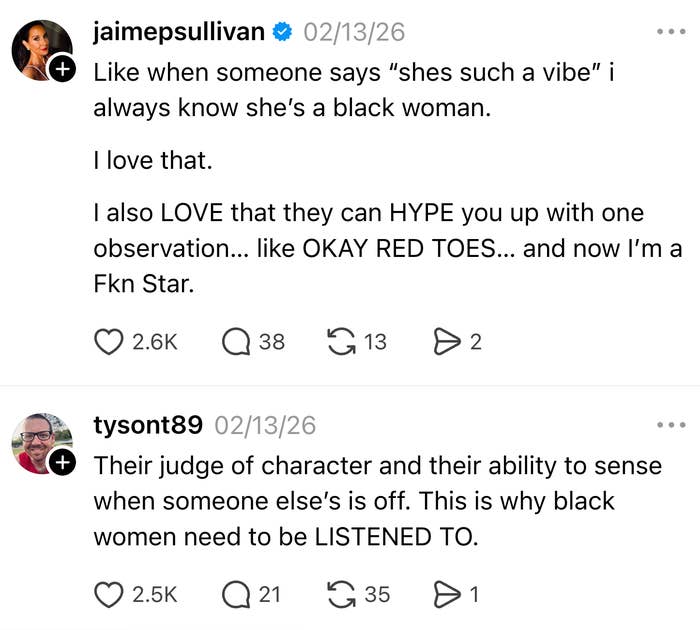This screenshot has width=700, height=630.
Task: Open comment bubble on tysont89's reply
Action: click(x=237, y=594)
